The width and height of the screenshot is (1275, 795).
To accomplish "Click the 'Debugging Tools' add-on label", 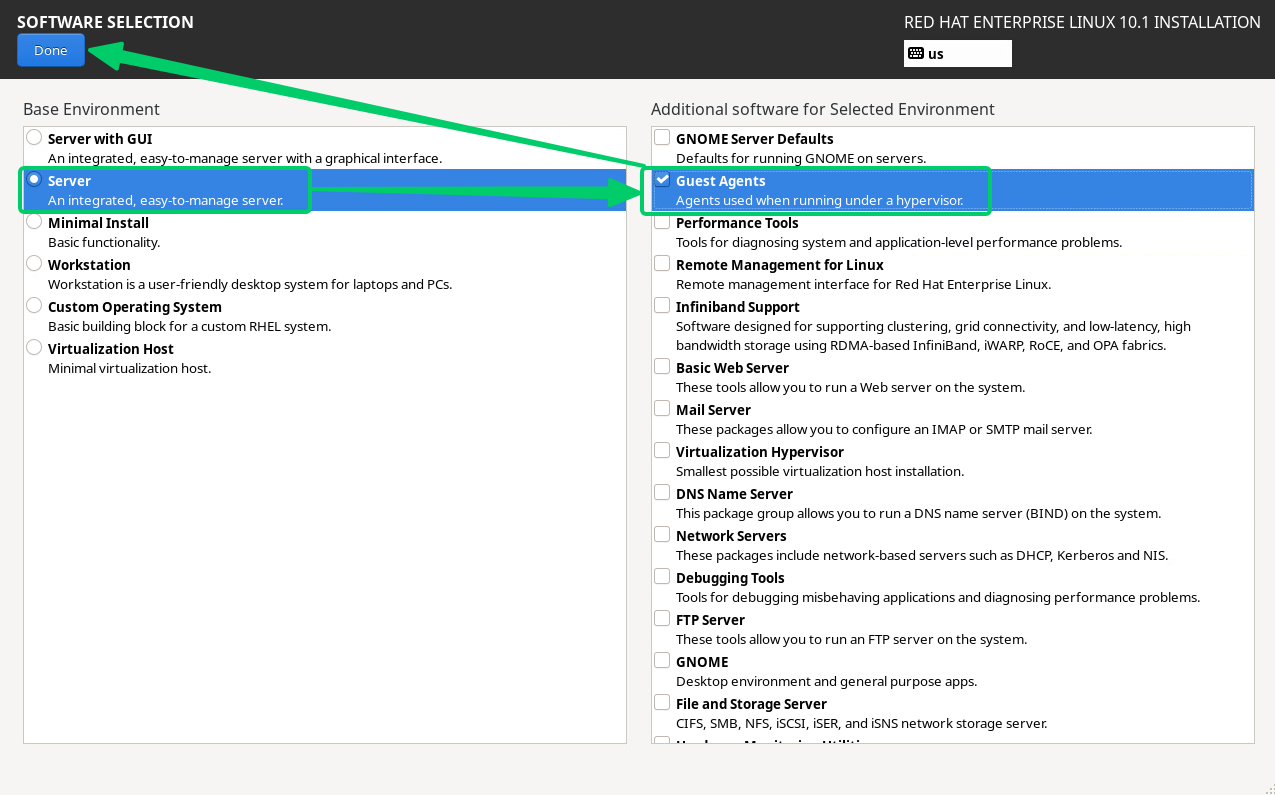I will click(730, 578).
